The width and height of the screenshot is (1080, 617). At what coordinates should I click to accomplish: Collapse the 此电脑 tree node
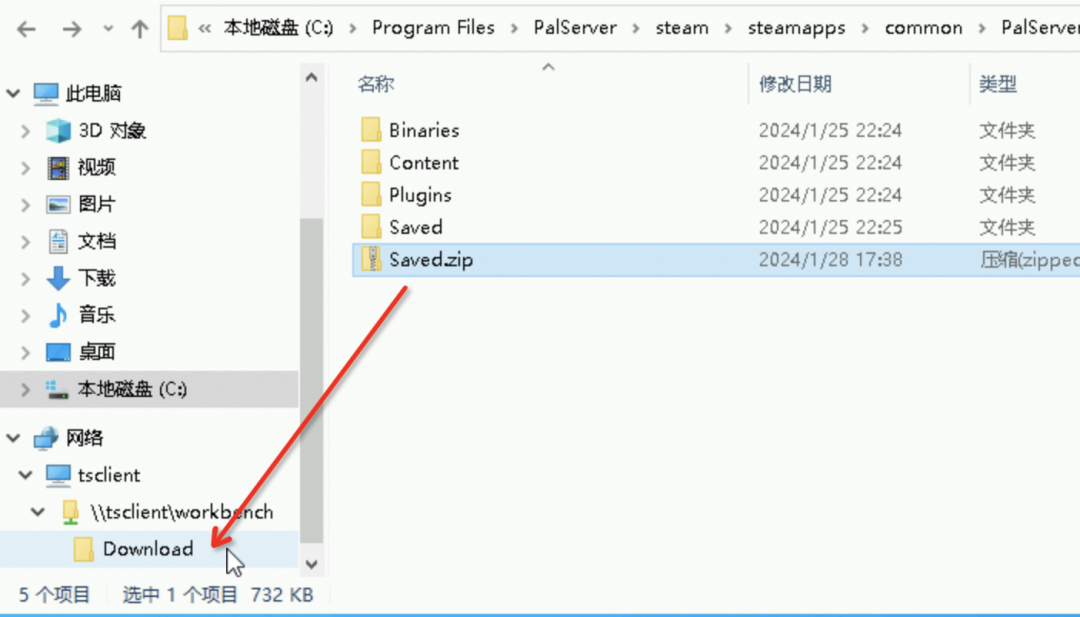(14, 93)
